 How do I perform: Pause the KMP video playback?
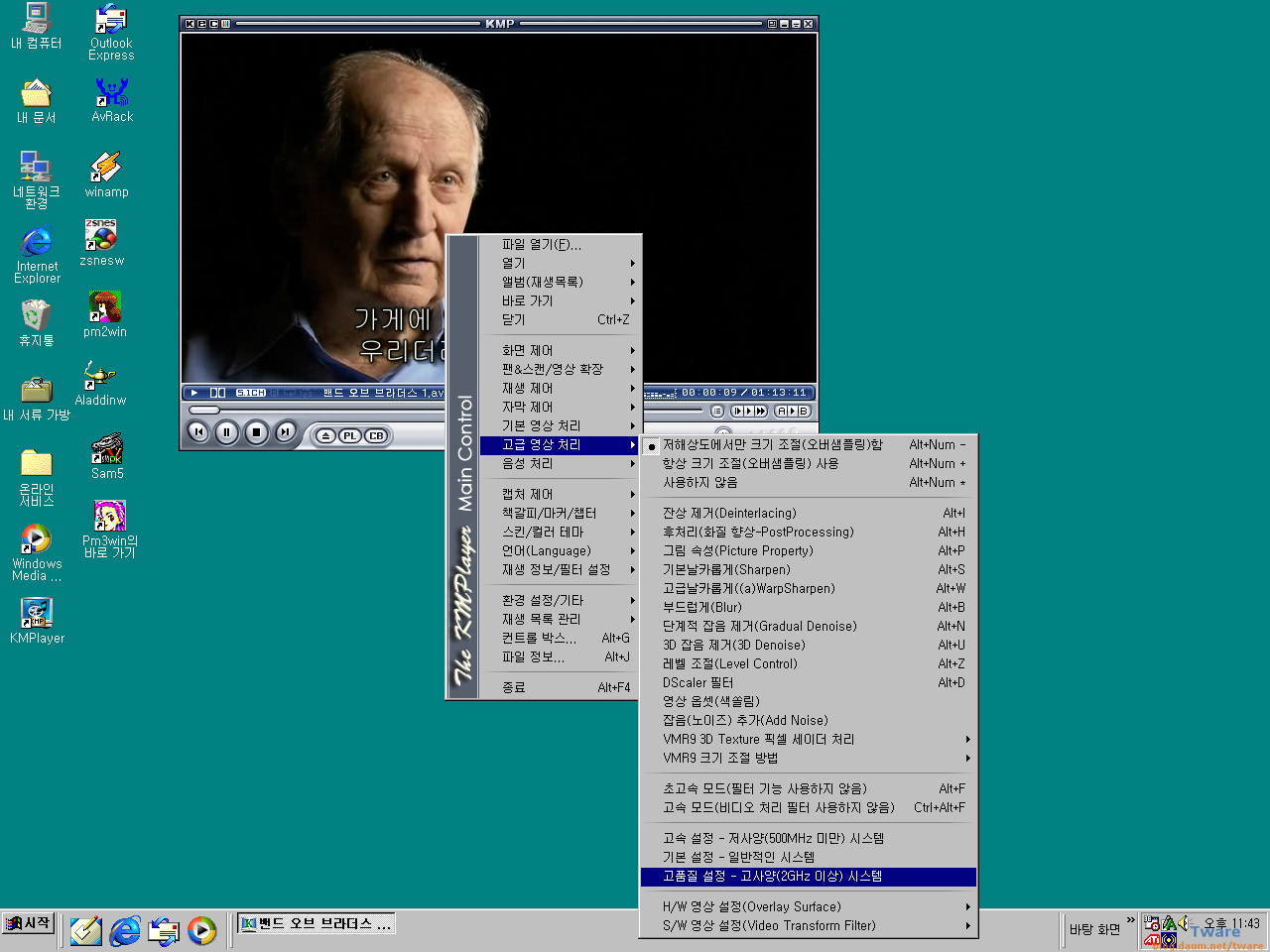[227, 432]
